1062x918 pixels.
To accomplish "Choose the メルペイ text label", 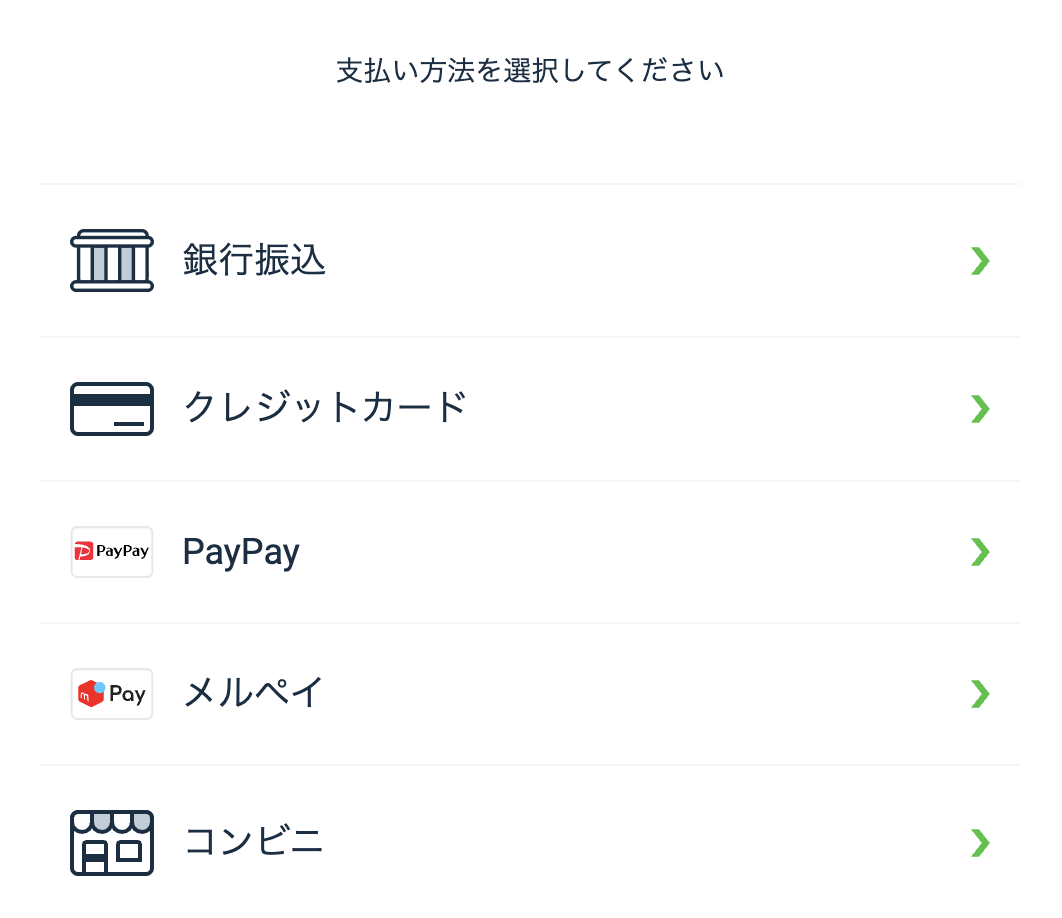I will coord(254,694).
